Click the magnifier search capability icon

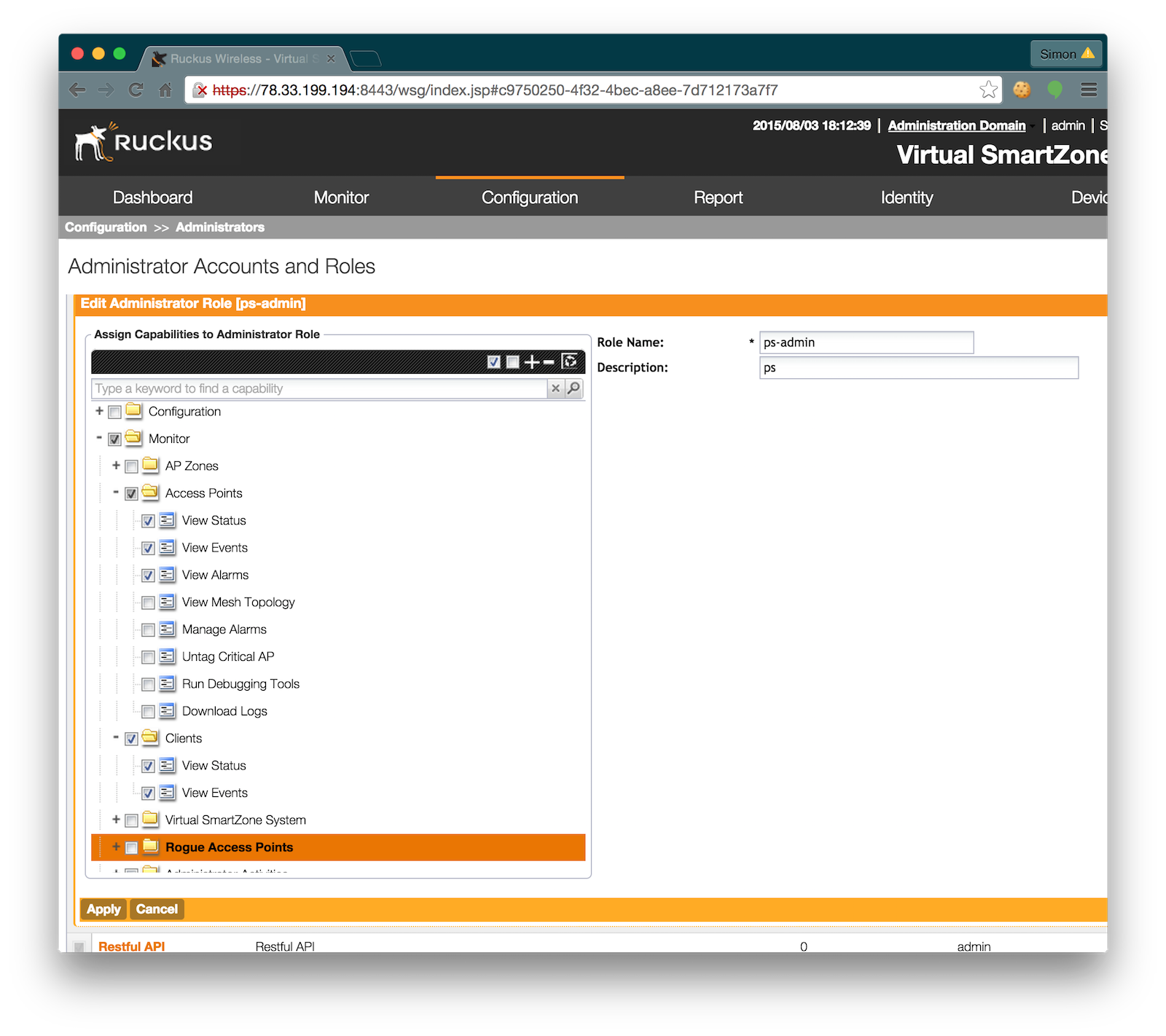(574, 388)
